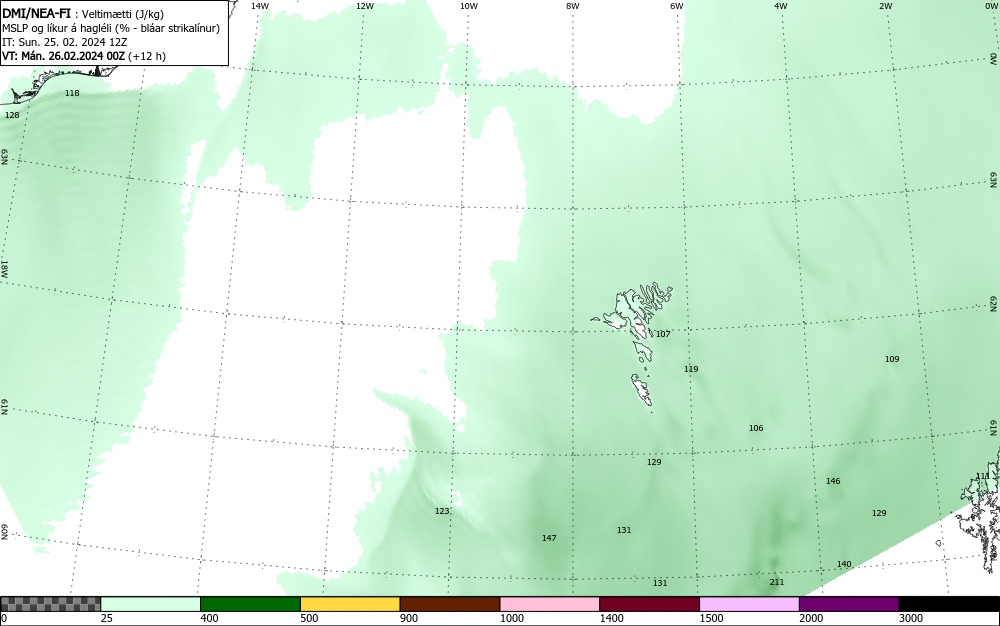Click the '1500' legend scale label
The image size is (1000, 626).
pos(711,618)
